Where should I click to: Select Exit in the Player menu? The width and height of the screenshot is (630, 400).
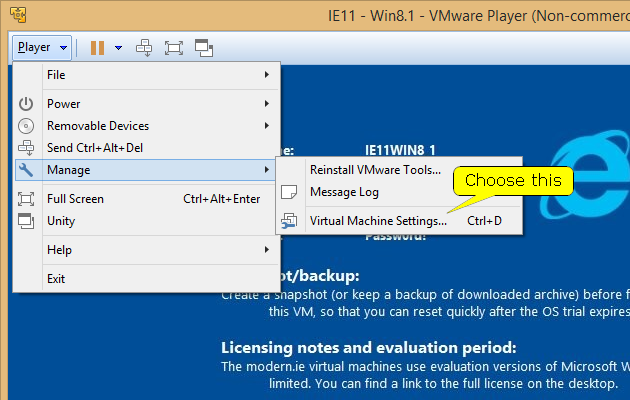pos(147,279)
